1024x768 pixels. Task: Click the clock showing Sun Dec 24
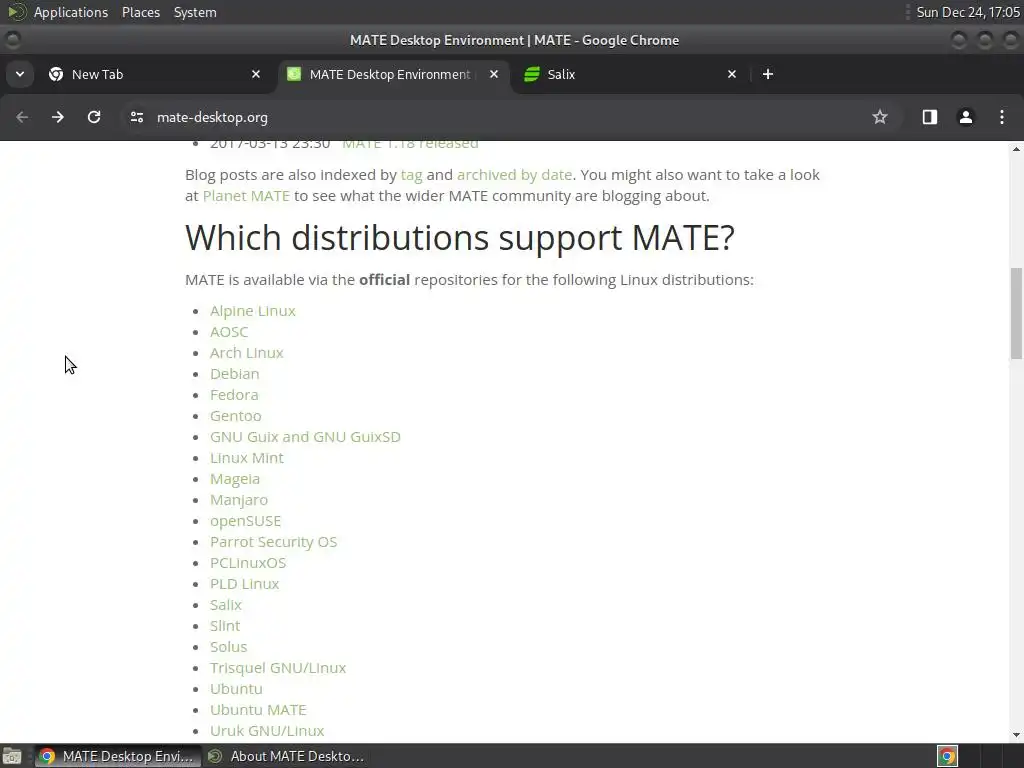968,12
